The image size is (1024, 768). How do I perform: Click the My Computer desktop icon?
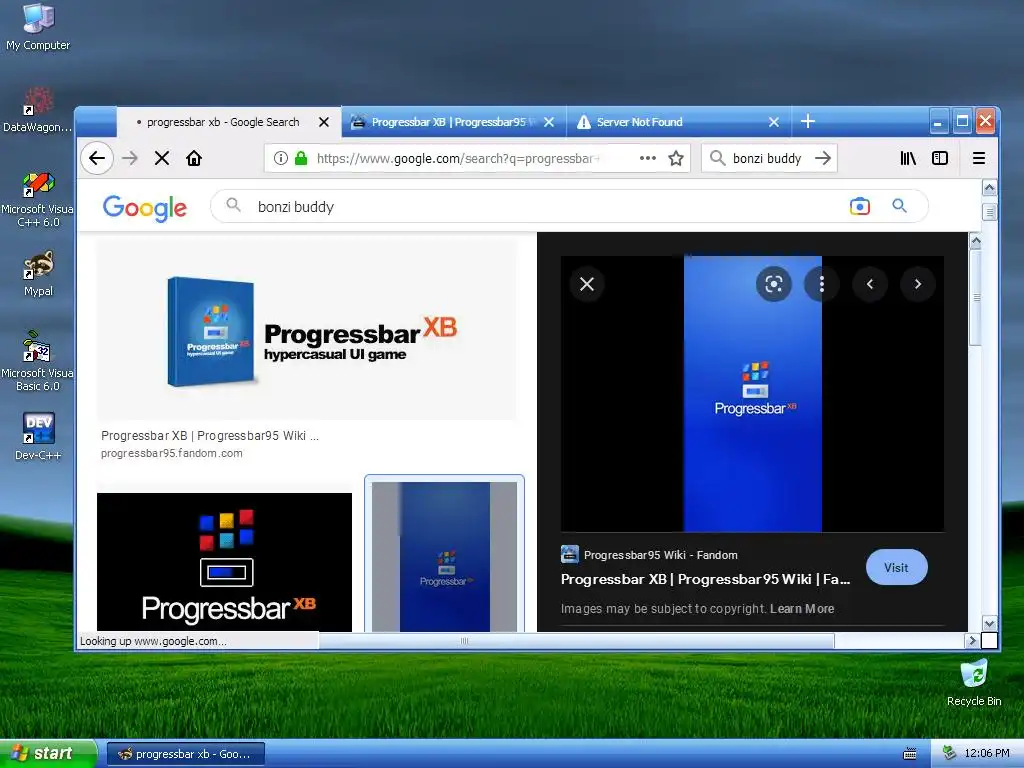pos(38,27)
